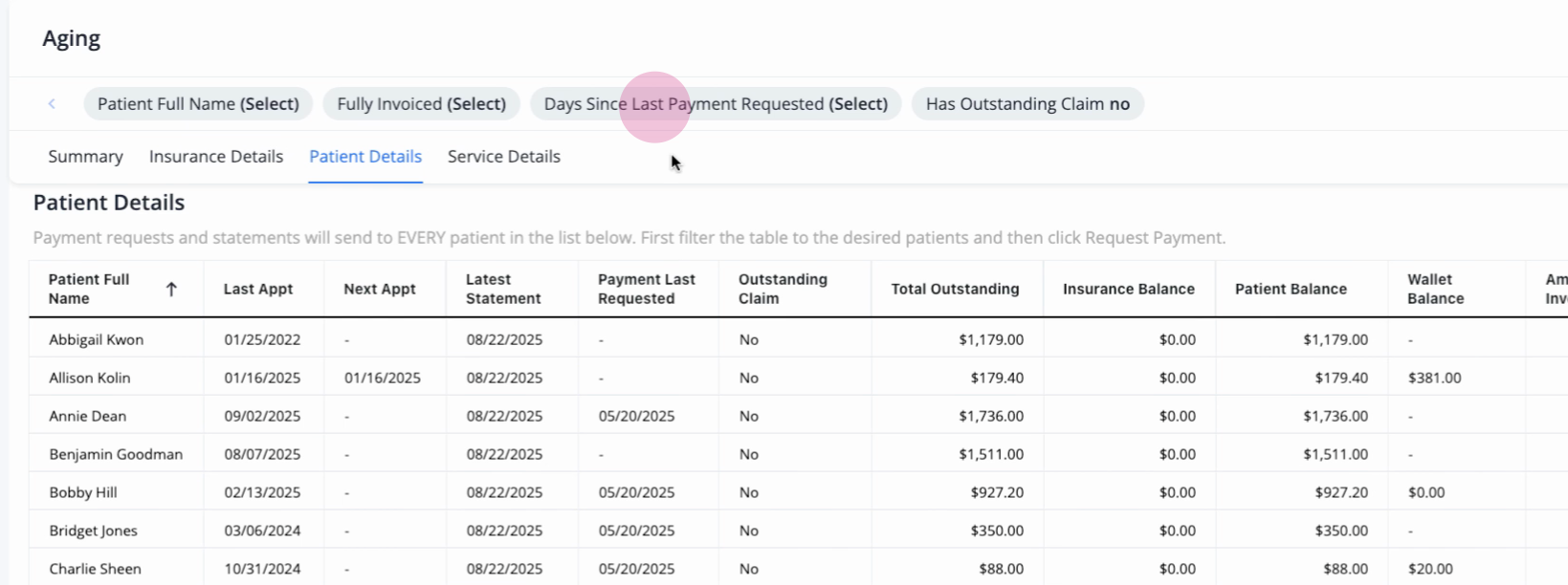Sort by Total Outstanding column
The height and width of the screenshot is (585, 1568).
(955, 289)
